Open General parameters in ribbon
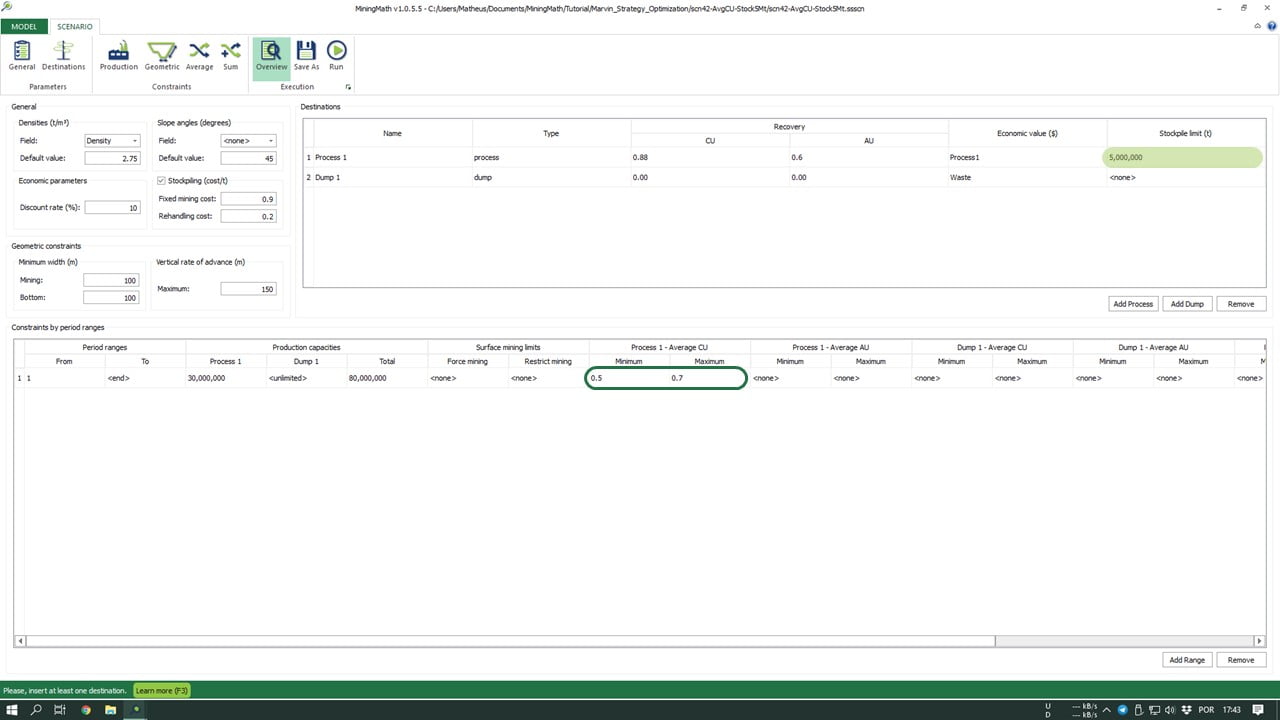1280x720 pixels. [22, 56]
